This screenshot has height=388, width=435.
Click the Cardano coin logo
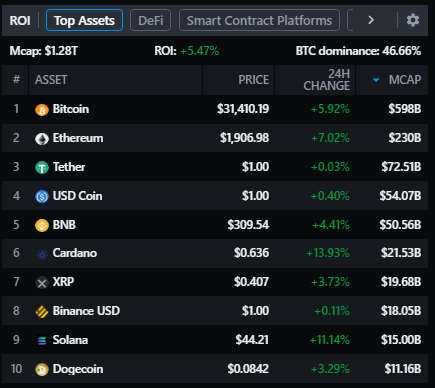pyautogui.click(x=42, y=254)
